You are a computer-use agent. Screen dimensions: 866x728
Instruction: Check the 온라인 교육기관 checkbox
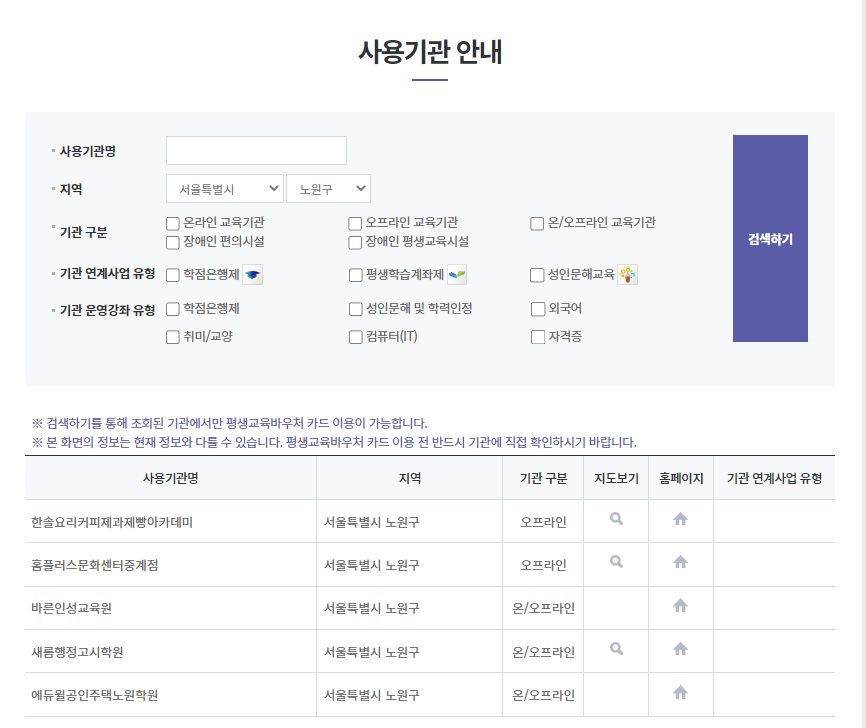click(x=173, y=223)
